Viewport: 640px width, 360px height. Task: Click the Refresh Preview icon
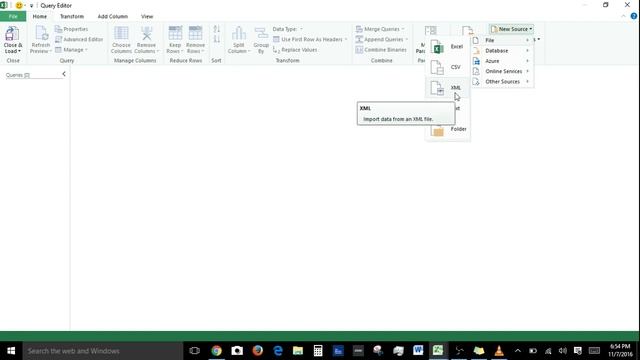(x=41, y=33)
